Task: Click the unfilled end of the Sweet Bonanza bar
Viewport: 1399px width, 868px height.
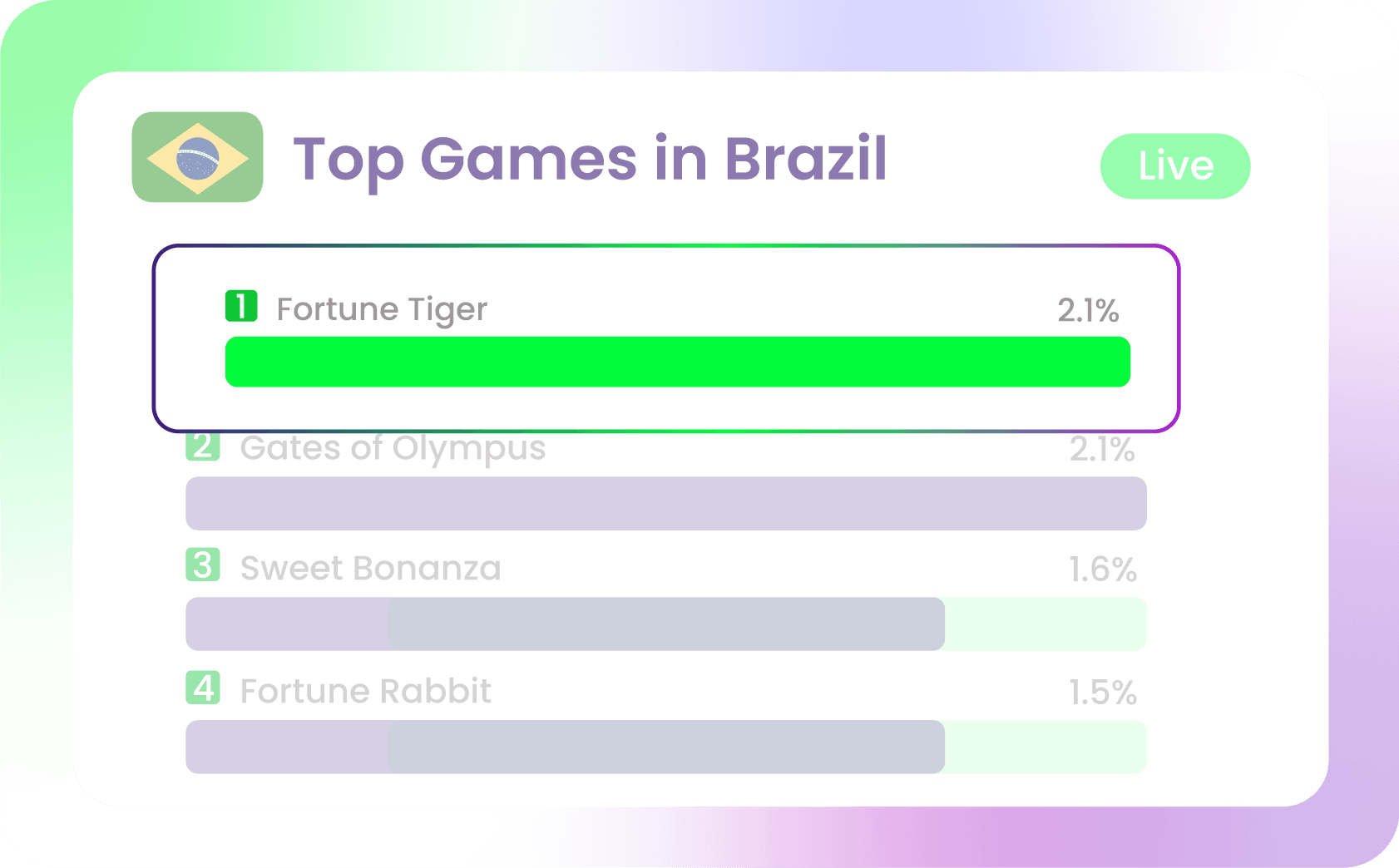Action: pyautogui.click(x=1045, y=624)
